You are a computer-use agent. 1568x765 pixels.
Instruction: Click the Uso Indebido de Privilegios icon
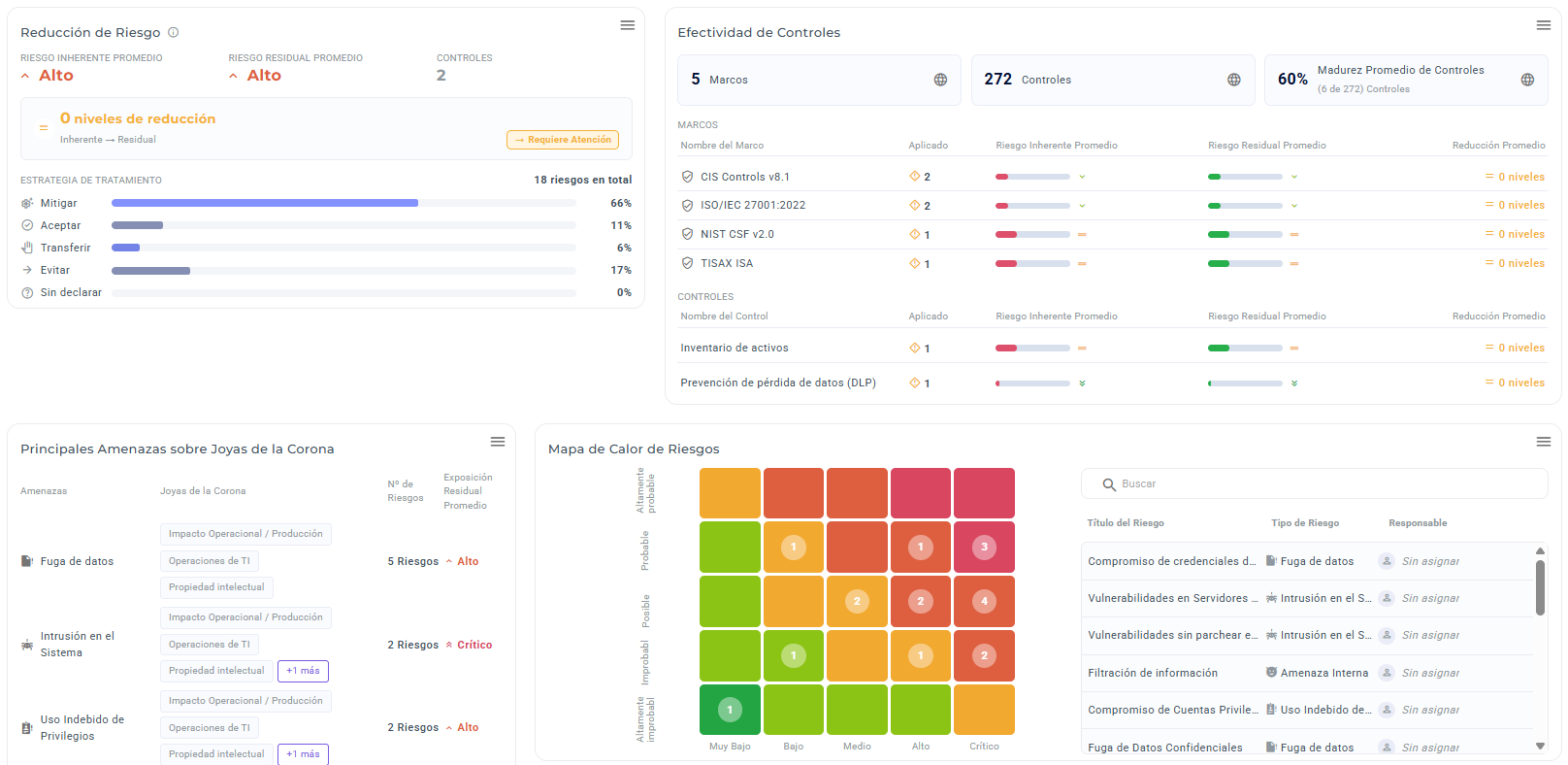coord(27,727)
